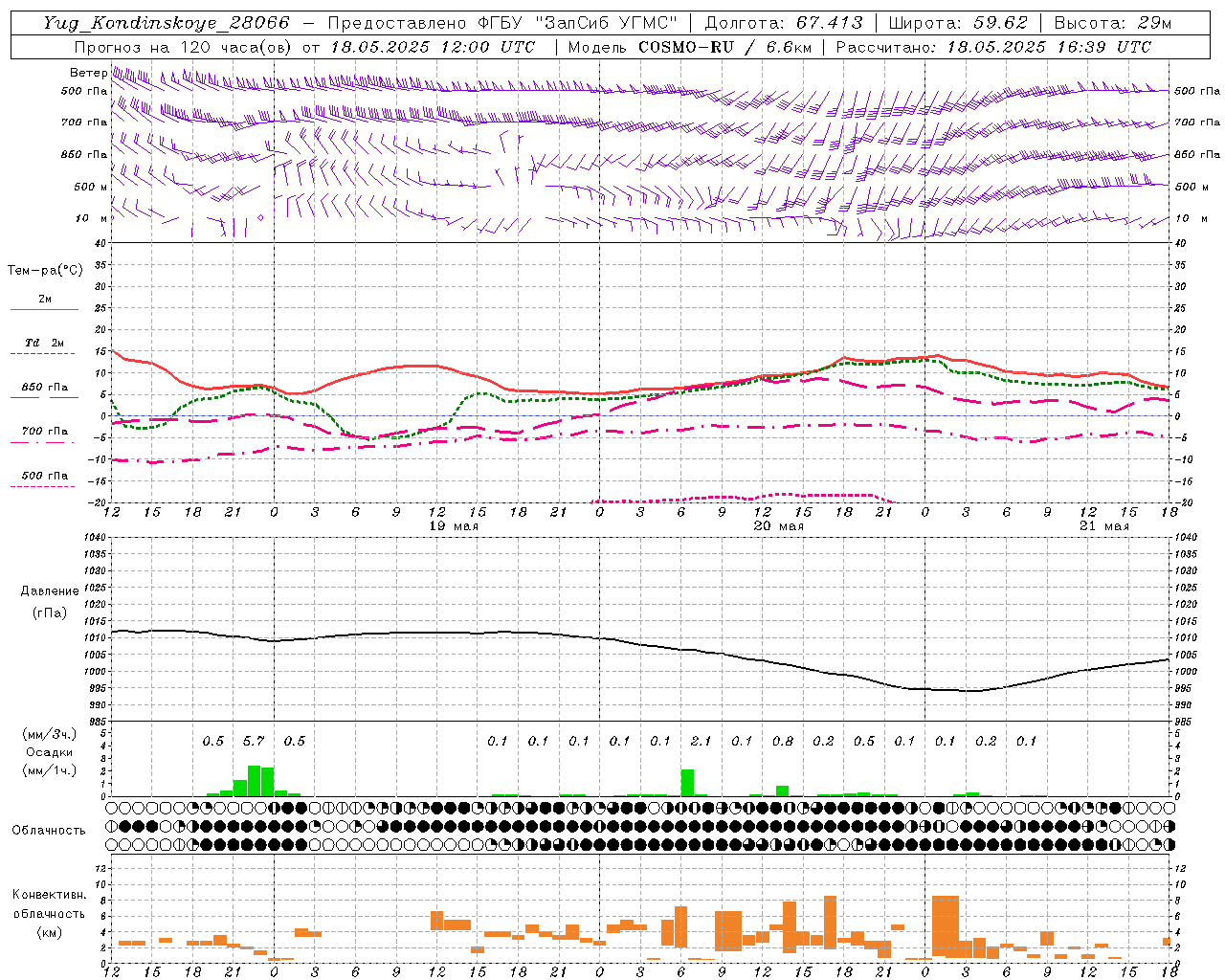Click the Широта: 59.62 value
1225x980 pixels.
click(x=958, y=23)
